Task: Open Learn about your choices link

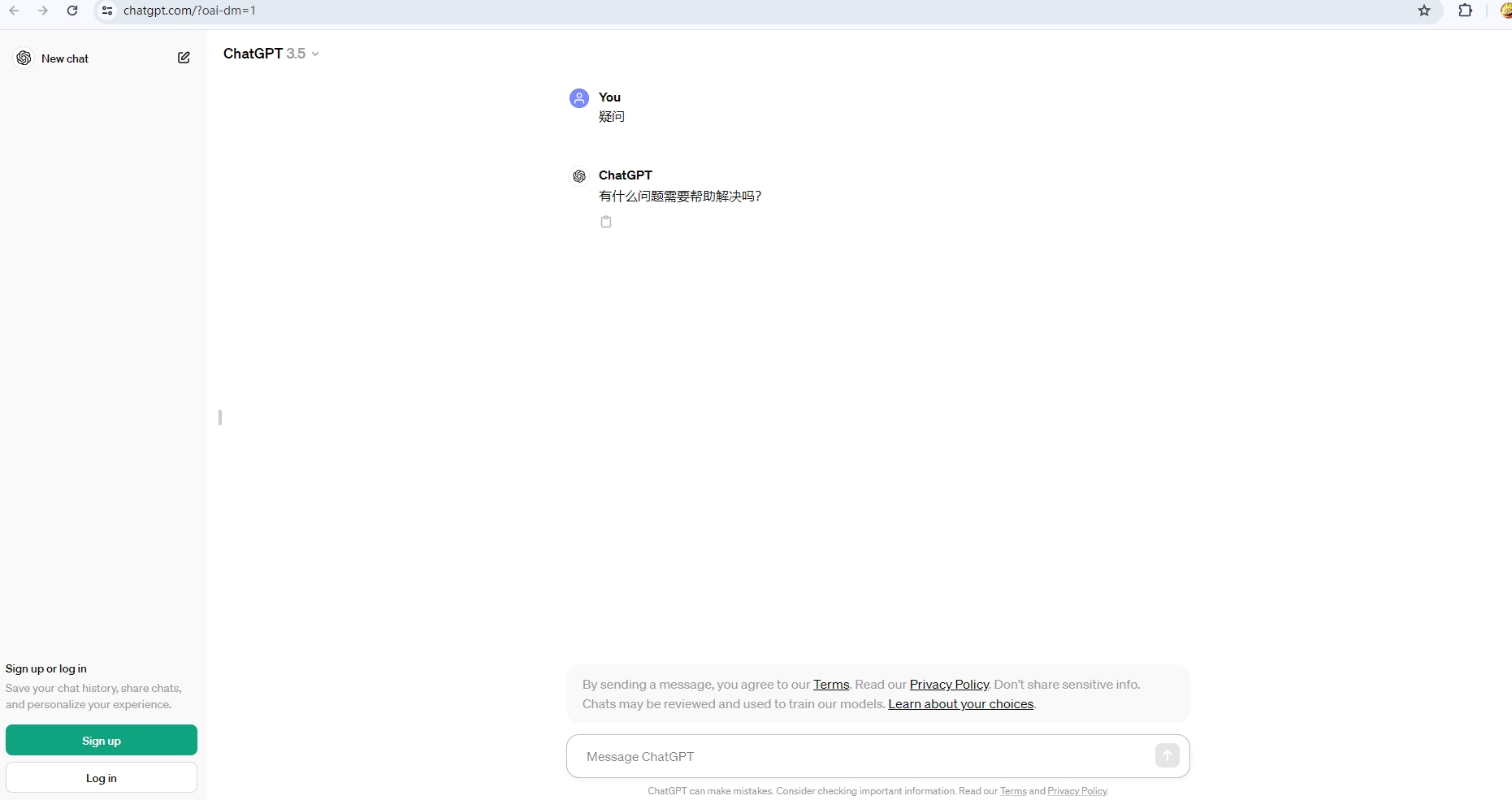Action: pos(961,704)
